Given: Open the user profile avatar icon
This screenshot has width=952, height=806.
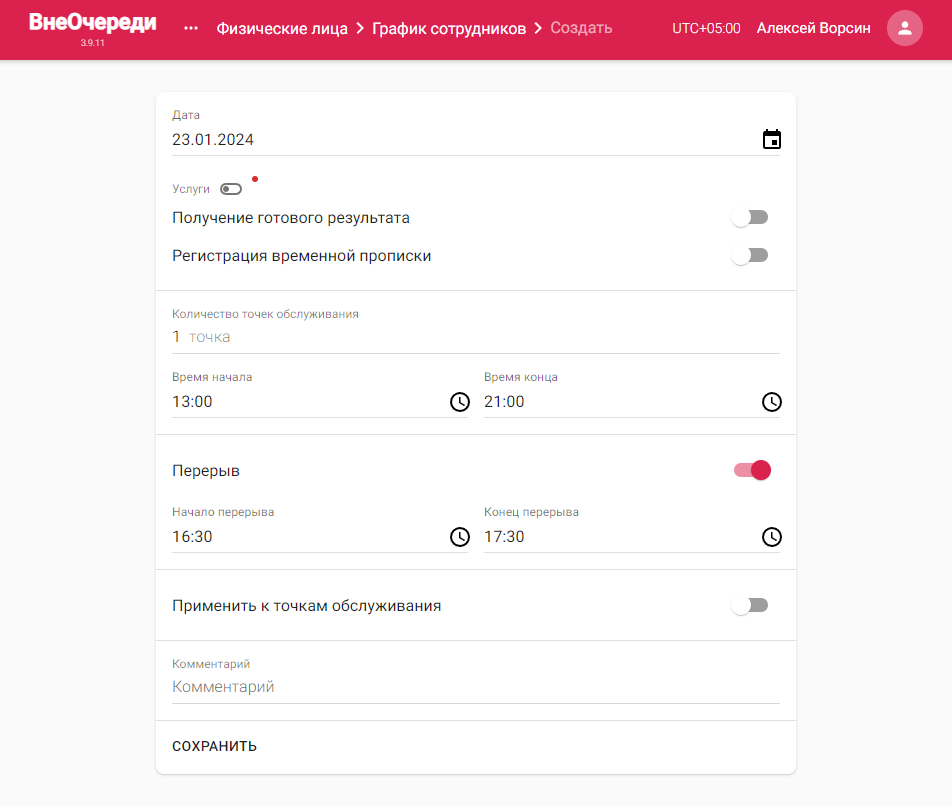Looking at the screenshot, I should pos(904,28).
